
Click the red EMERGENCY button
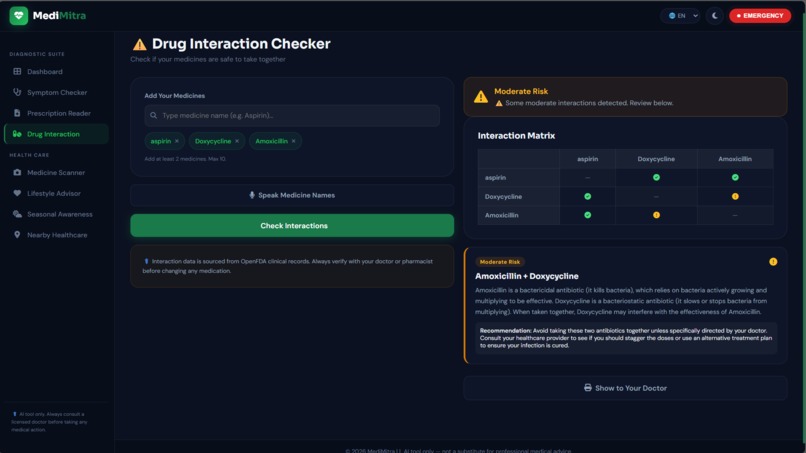coord(760,16)
